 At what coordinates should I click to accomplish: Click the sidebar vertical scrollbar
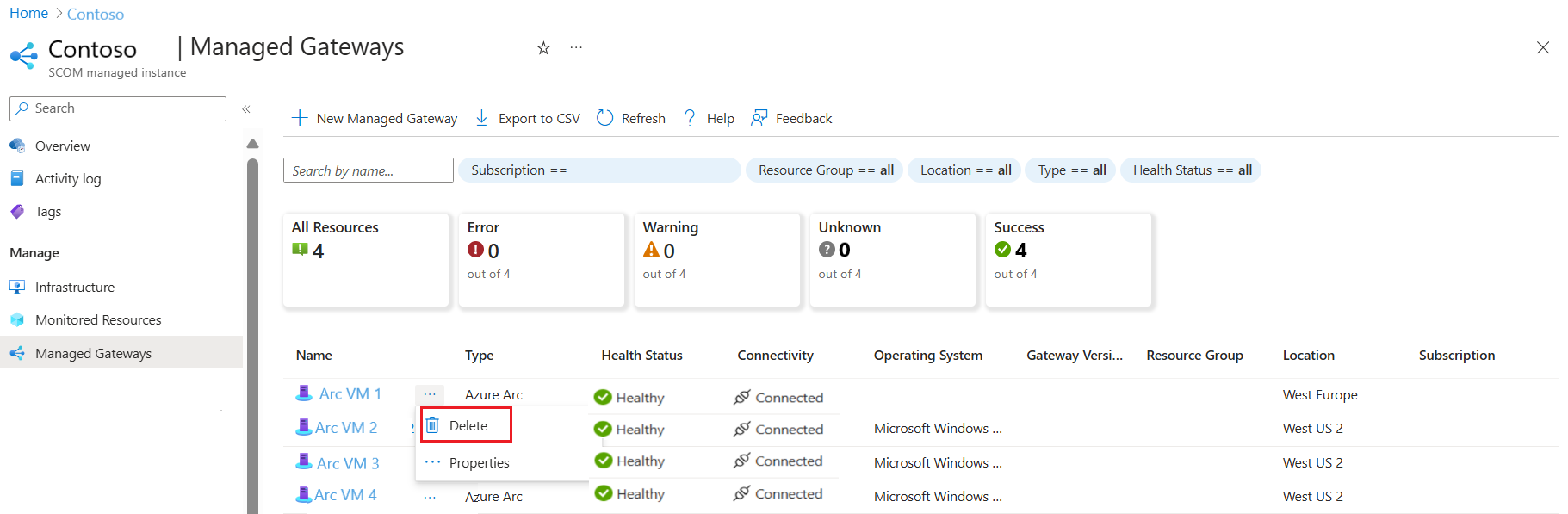pyautogui.click(x=252, y=336)
